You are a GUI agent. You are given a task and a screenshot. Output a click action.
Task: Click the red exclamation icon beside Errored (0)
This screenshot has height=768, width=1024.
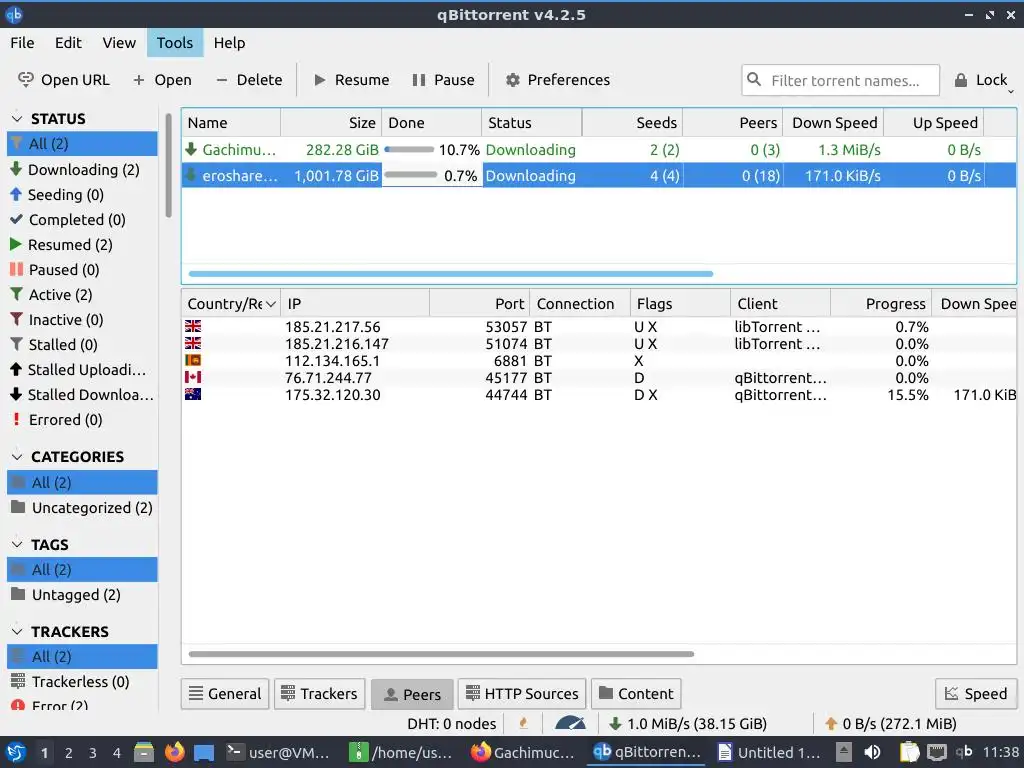(x=16, y=419)
